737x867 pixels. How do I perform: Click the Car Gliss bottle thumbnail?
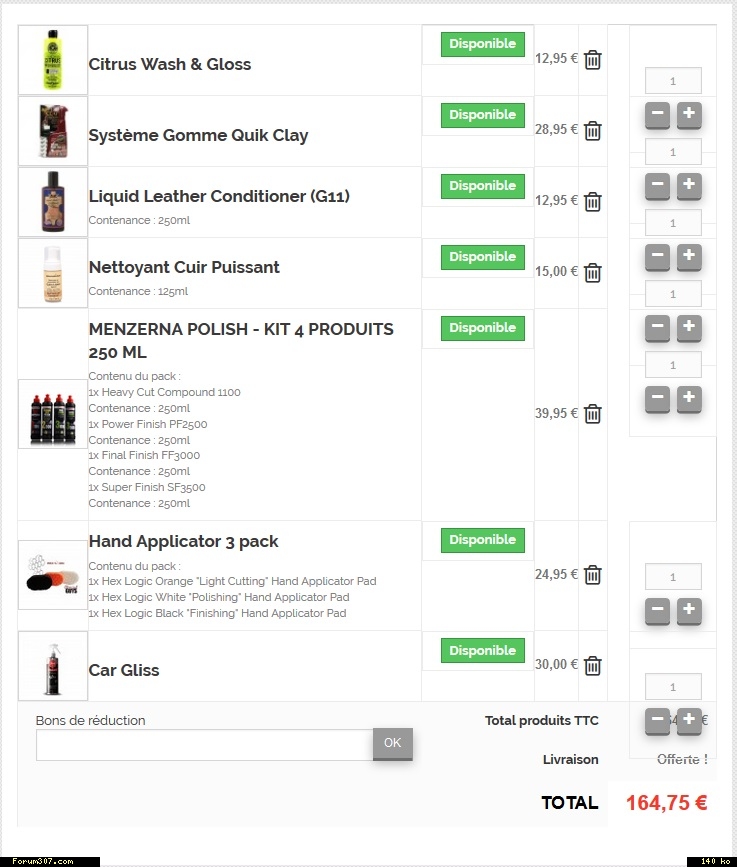tap(53, 666)
